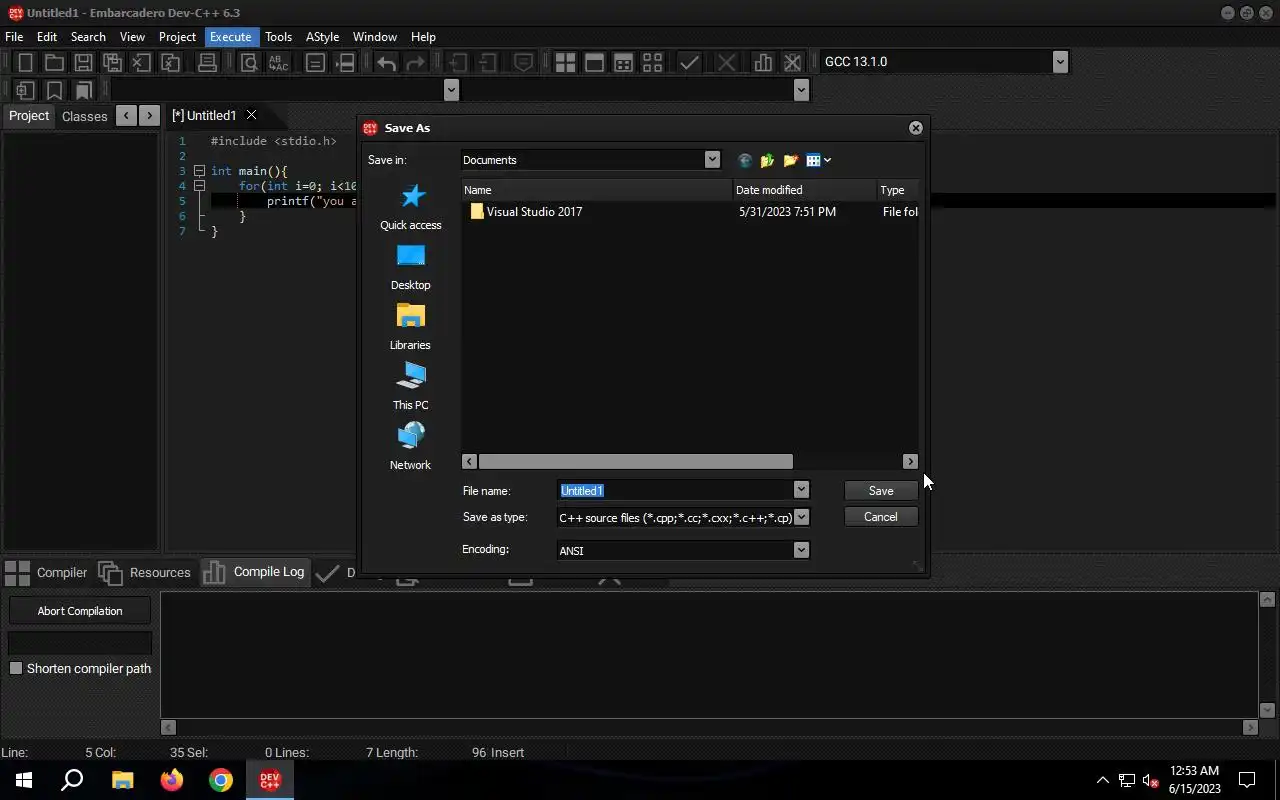This screenshot has height=800, width=1280.
Task: Select the Compile Log tab
Action: tap(254, 572)
